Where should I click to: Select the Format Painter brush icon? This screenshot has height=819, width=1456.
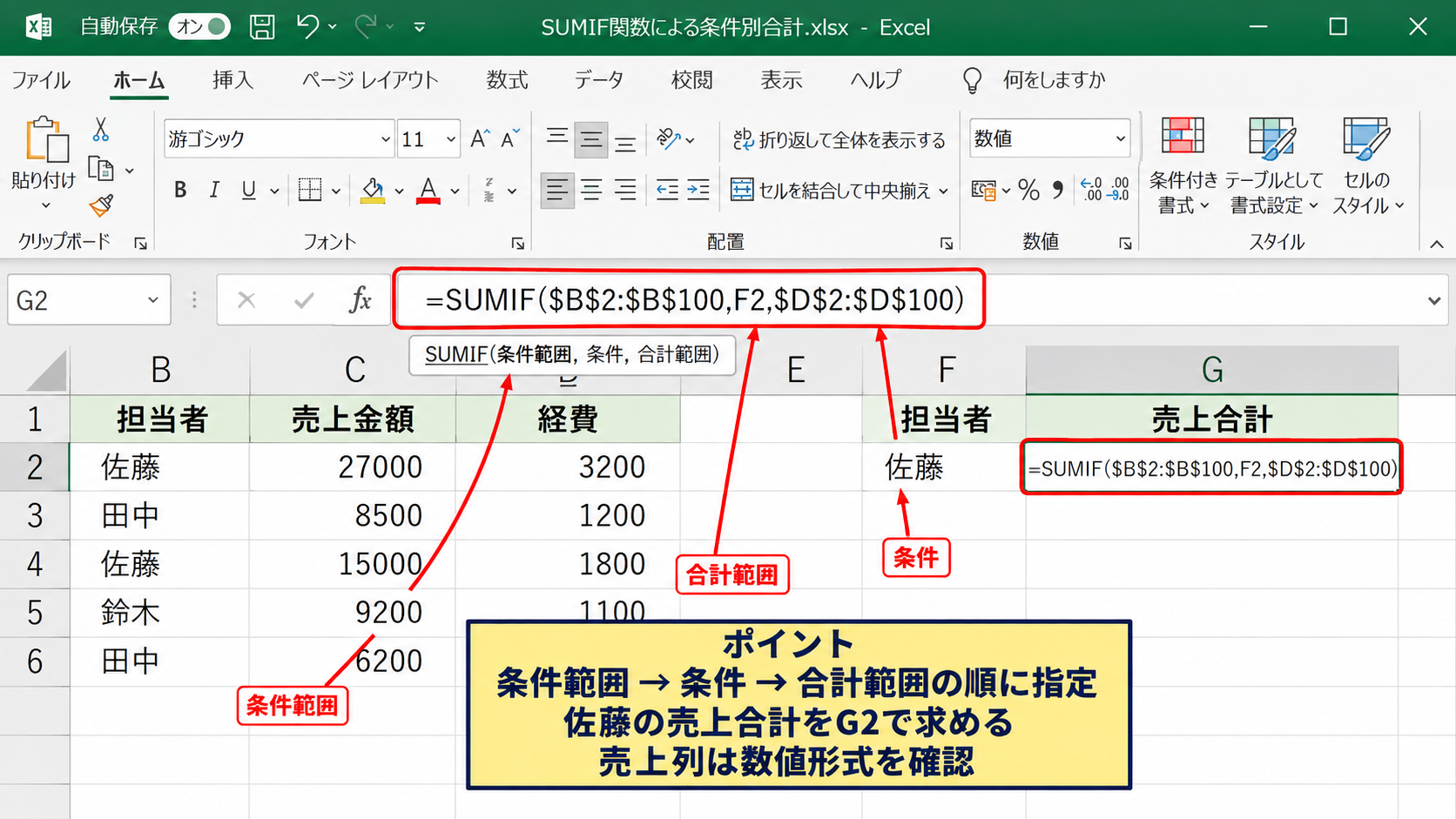point(101,206)
